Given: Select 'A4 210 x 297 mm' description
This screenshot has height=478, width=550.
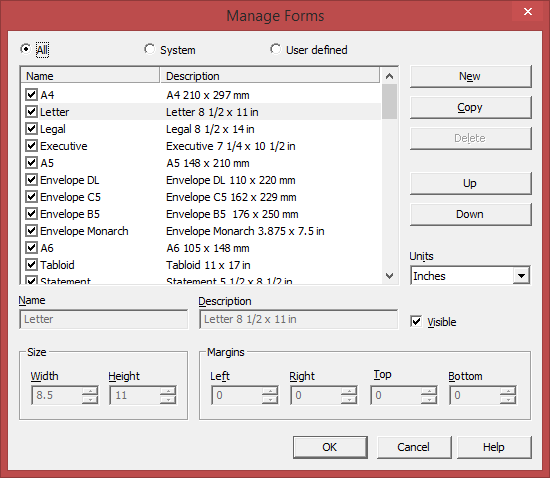Looking at the screenshot, I should [x=208, y=95].
